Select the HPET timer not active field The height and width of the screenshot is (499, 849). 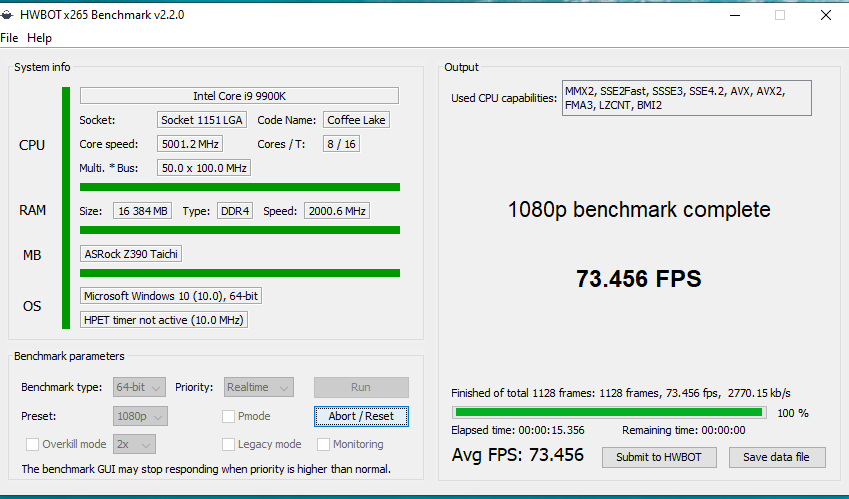click(x=164, y=320)
